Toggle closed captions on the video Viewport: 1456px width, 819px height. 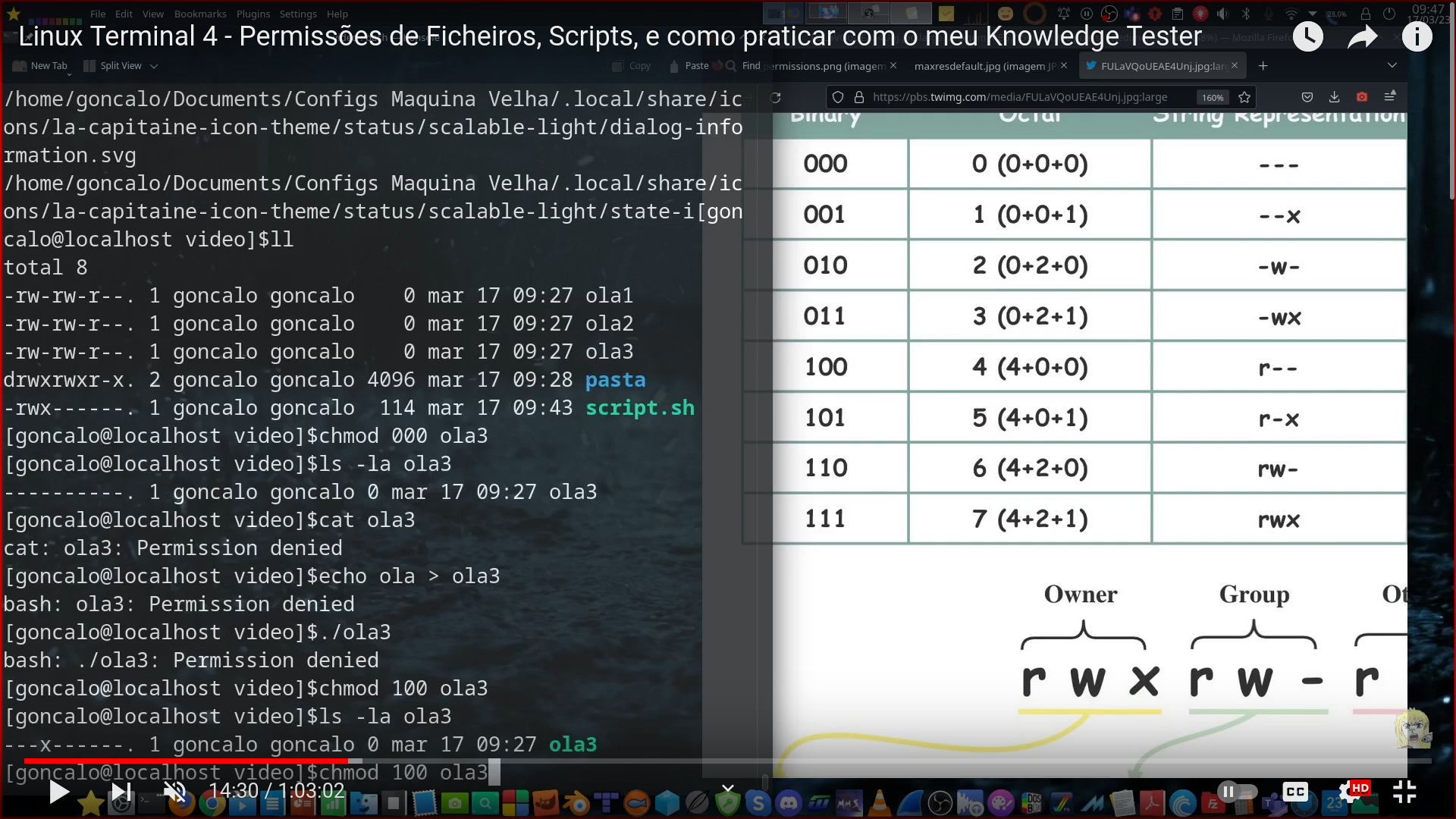(x=1295, y=792)
